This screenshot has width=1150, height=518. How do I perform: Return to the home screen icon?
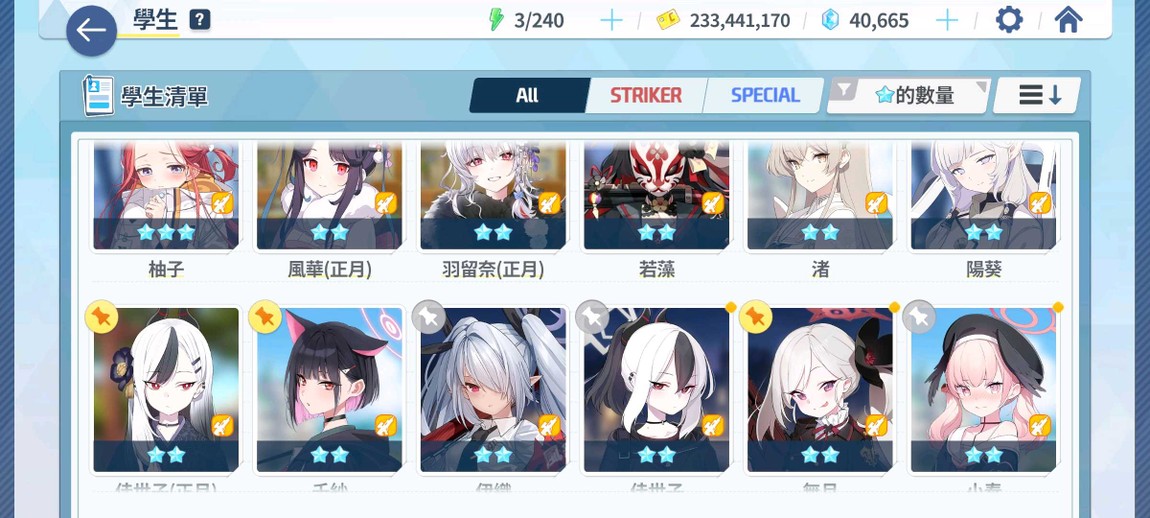pyautogui.click(x=1069, y=20)
